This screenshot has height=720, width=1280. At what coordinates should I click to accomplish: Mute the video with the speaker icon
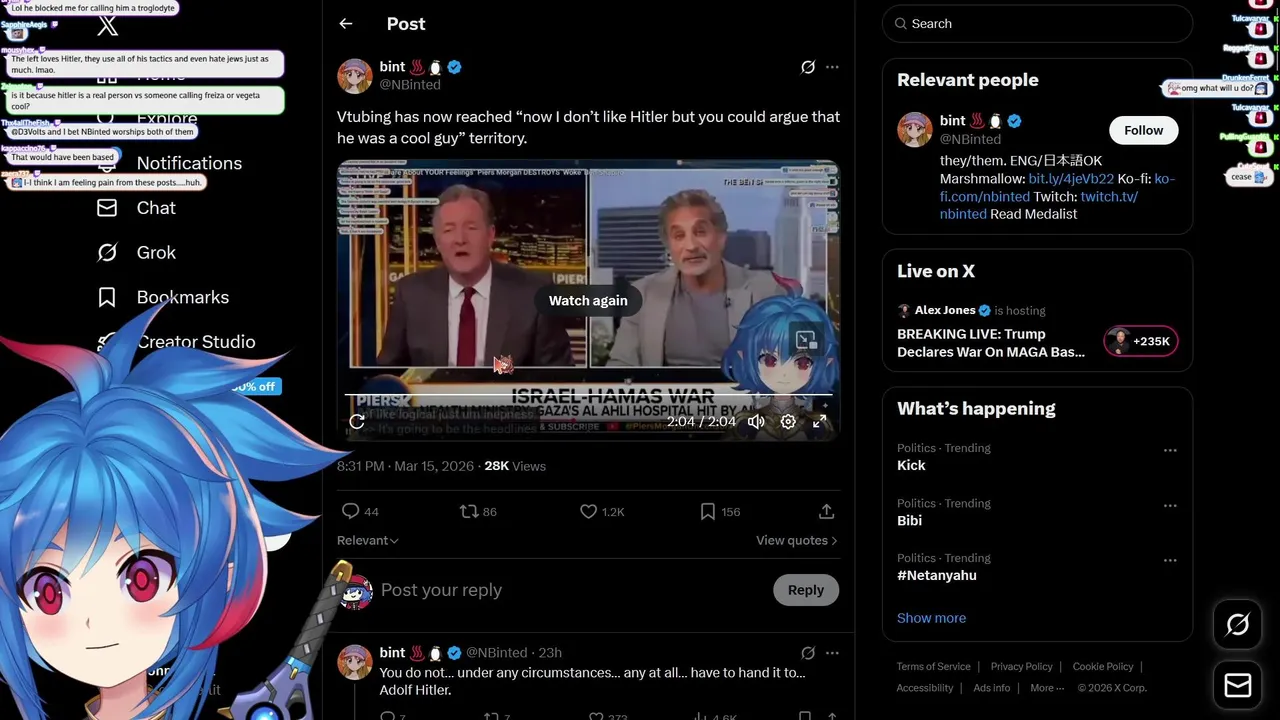pos(756,422)
